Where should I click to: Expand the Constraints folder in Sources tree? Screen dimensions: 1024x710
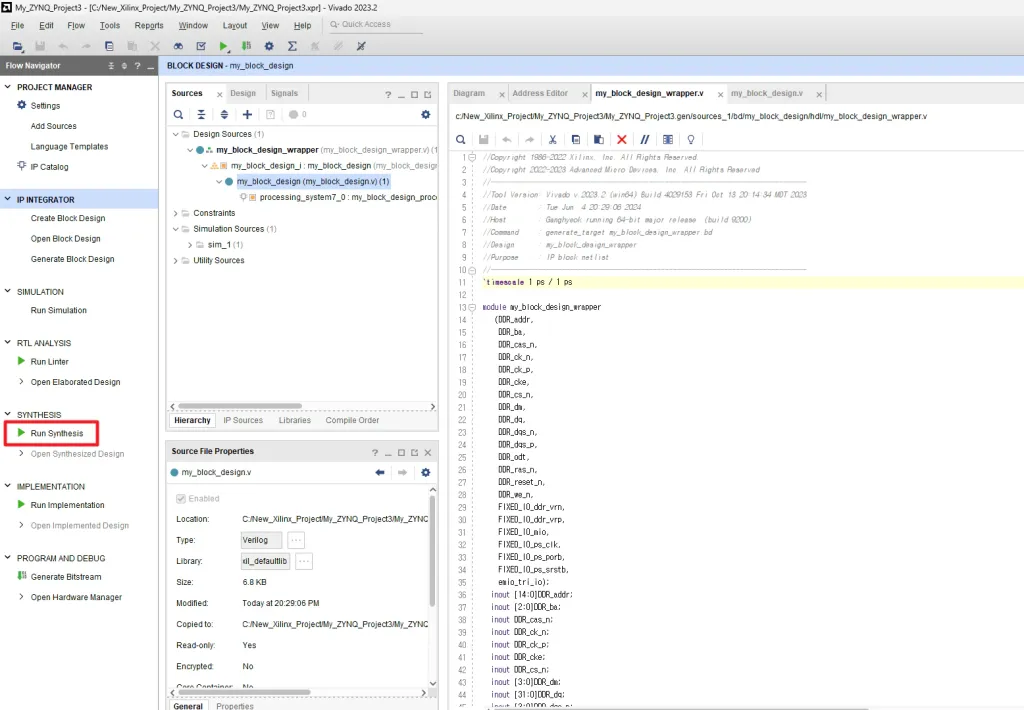[x=176, y=213]
